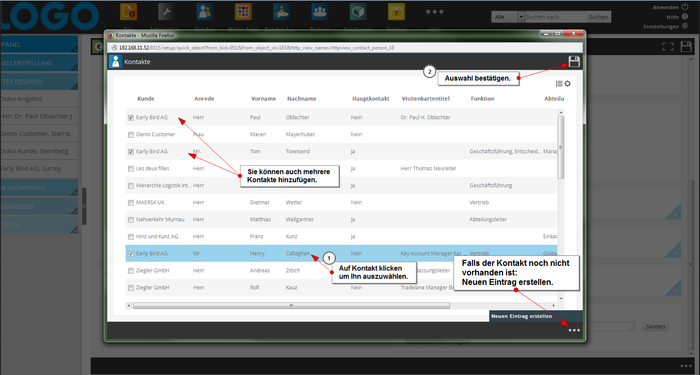Image resolution: width=700 pixels, height=375 pixels.
Task: Expand the ...ANSICHT sidebar section
Action: pos(39,206)
